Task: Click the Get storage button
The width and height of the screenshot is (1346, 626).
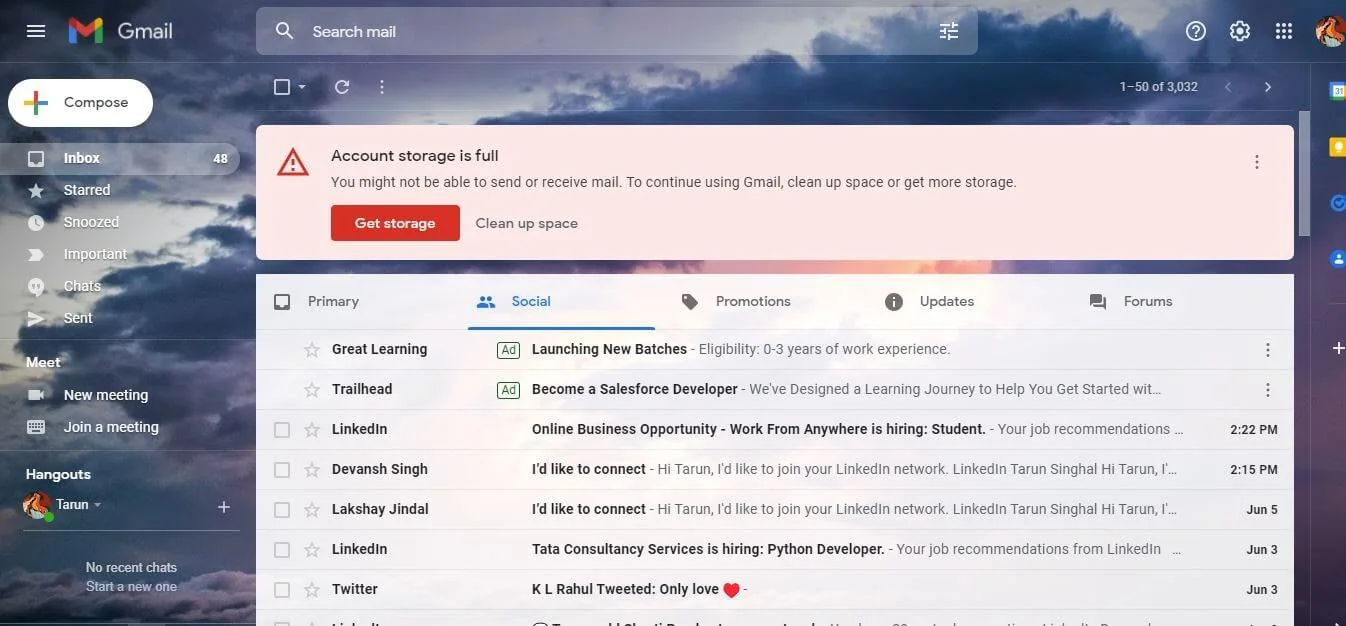Action: (395, 223)
